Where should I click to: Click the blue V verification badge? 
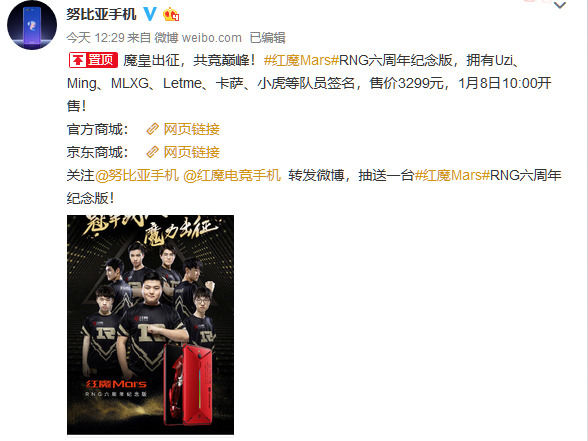(x=150, y=14)
